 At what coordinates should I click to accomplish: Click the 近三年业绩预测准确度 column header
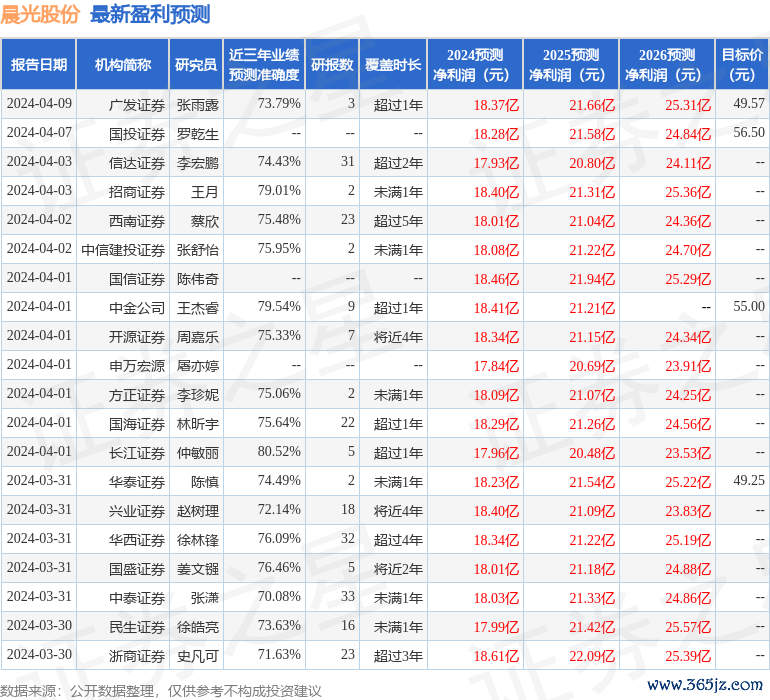coord(264,64)
